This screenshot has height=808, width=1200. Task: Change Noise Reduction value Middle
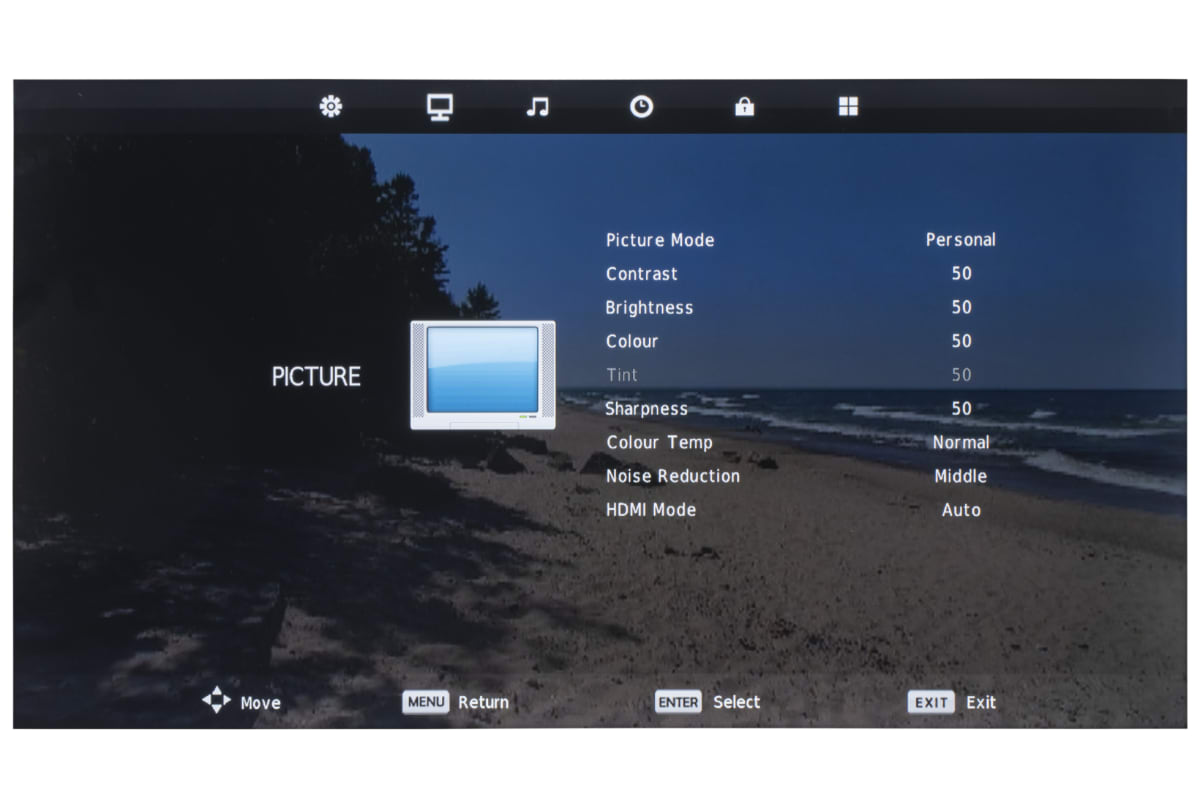tap(960, 476)
